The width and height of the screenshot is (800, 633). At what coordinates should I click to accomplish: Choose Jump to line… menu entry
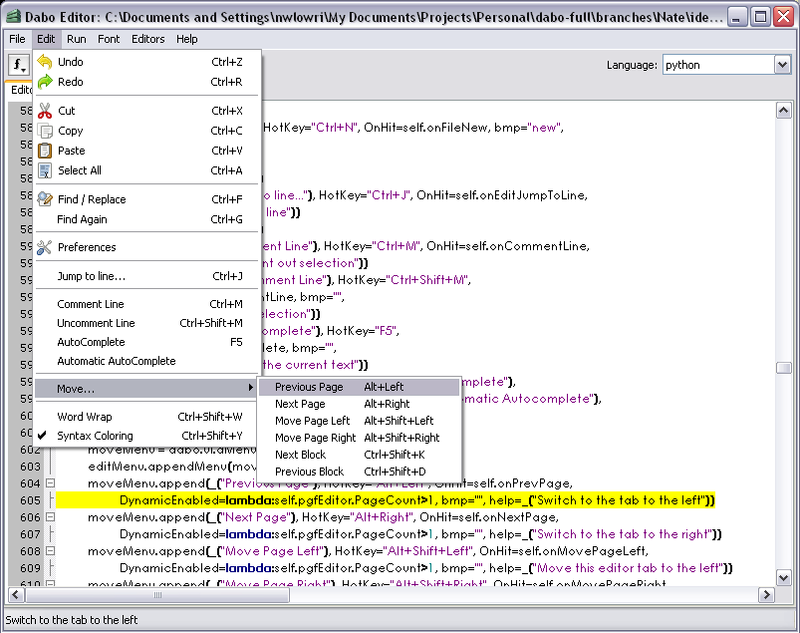click(91, 276)
